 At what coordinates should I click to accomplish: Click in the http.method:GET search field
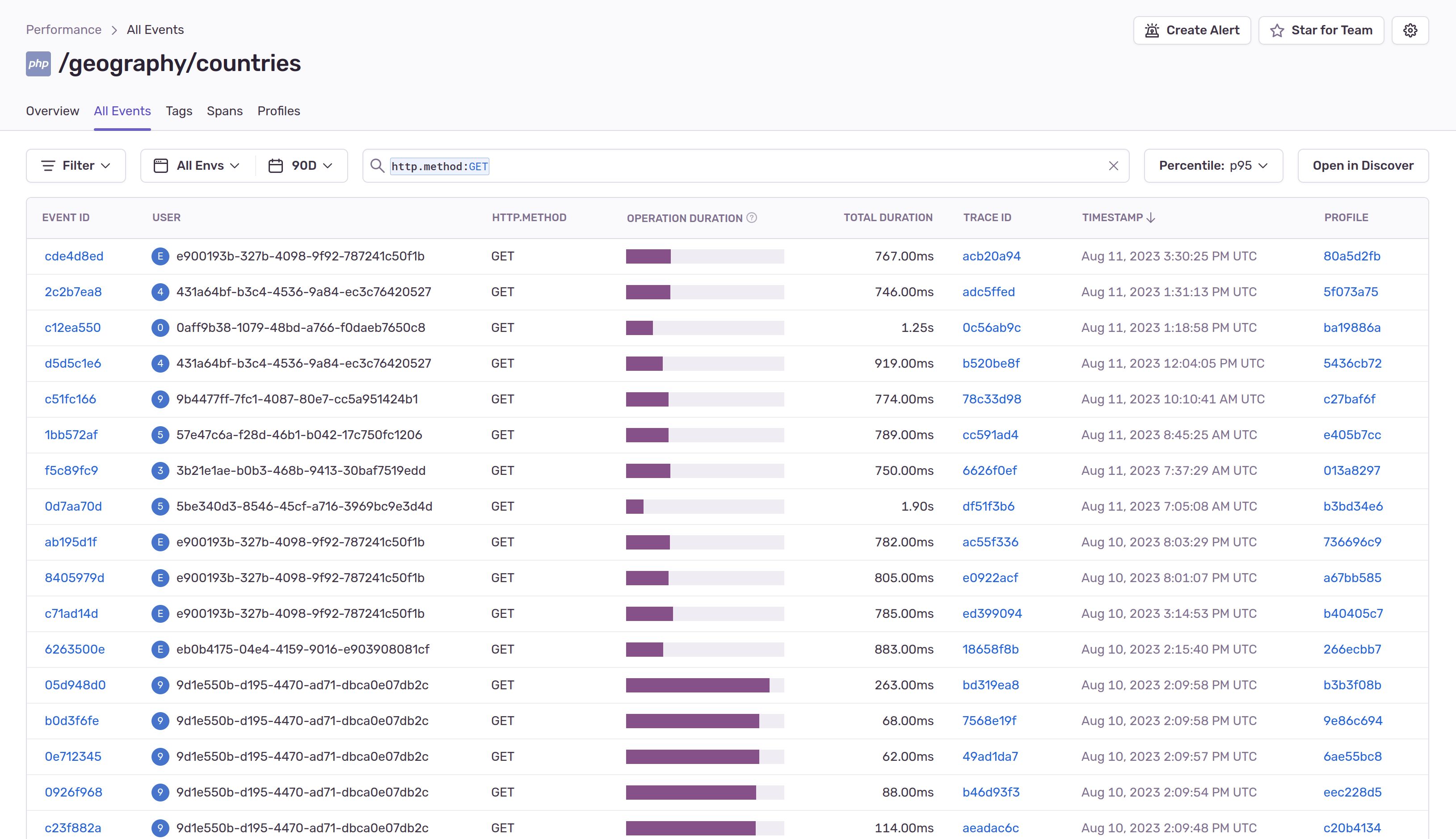[x=749, y=166]
